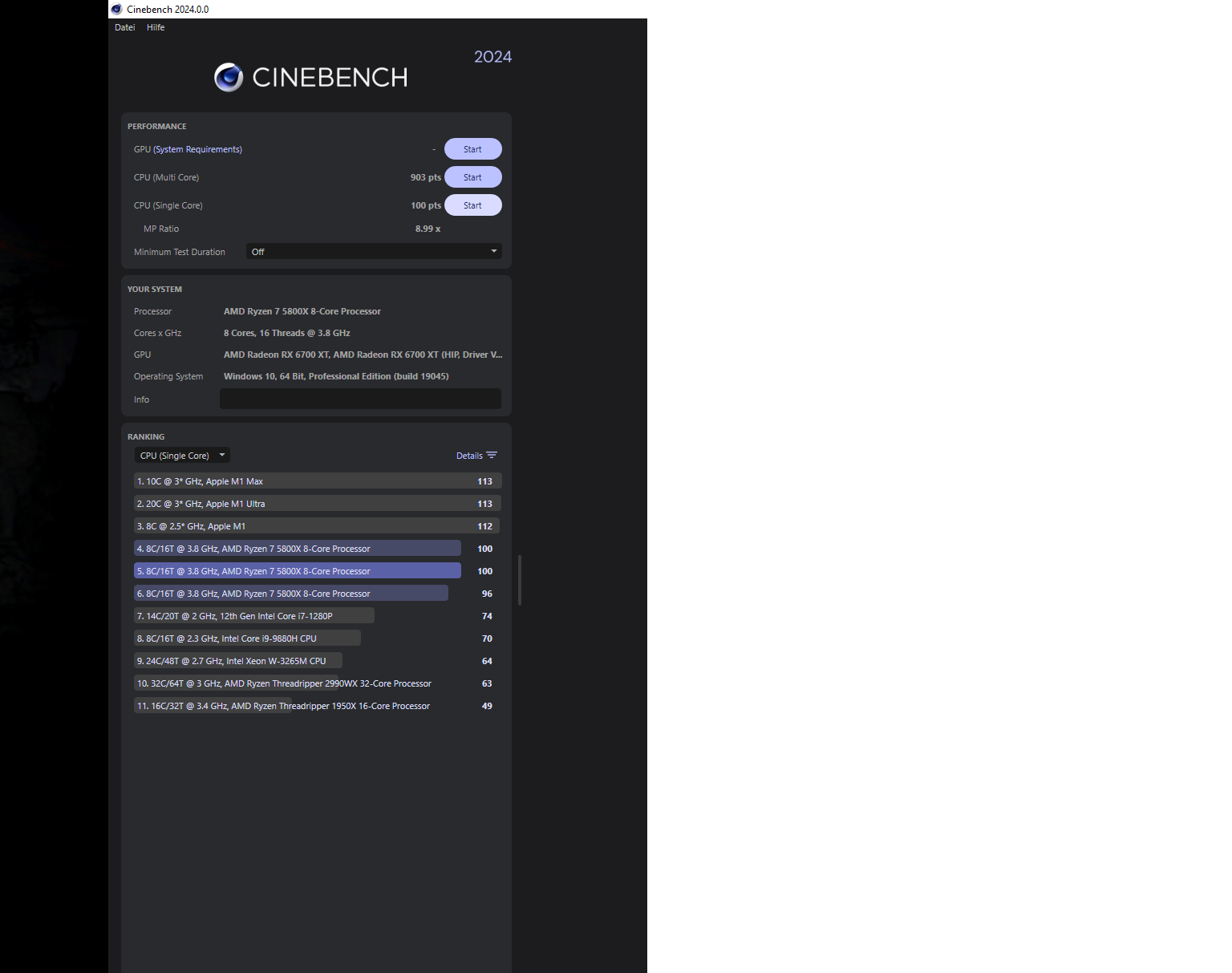Click the score 112 for Apple M1
The image size is (1232, 973).
485,526
